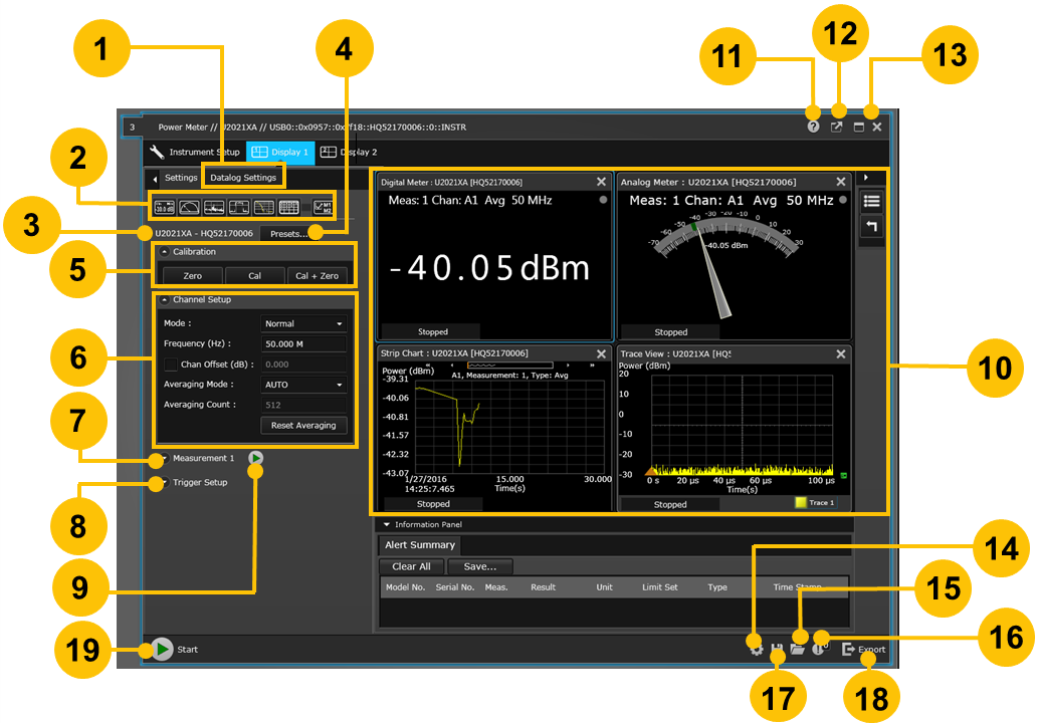The width and height of the screenshot is (1041, 723).
Task: Open the Mode dropdown set to Normal
Action: point(303,324)
